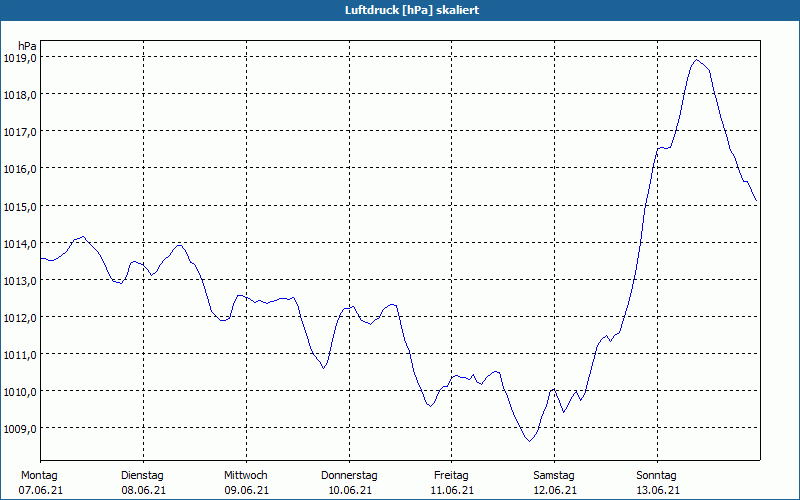
Task: Select the Donnerstag day label
Action: 349,475
